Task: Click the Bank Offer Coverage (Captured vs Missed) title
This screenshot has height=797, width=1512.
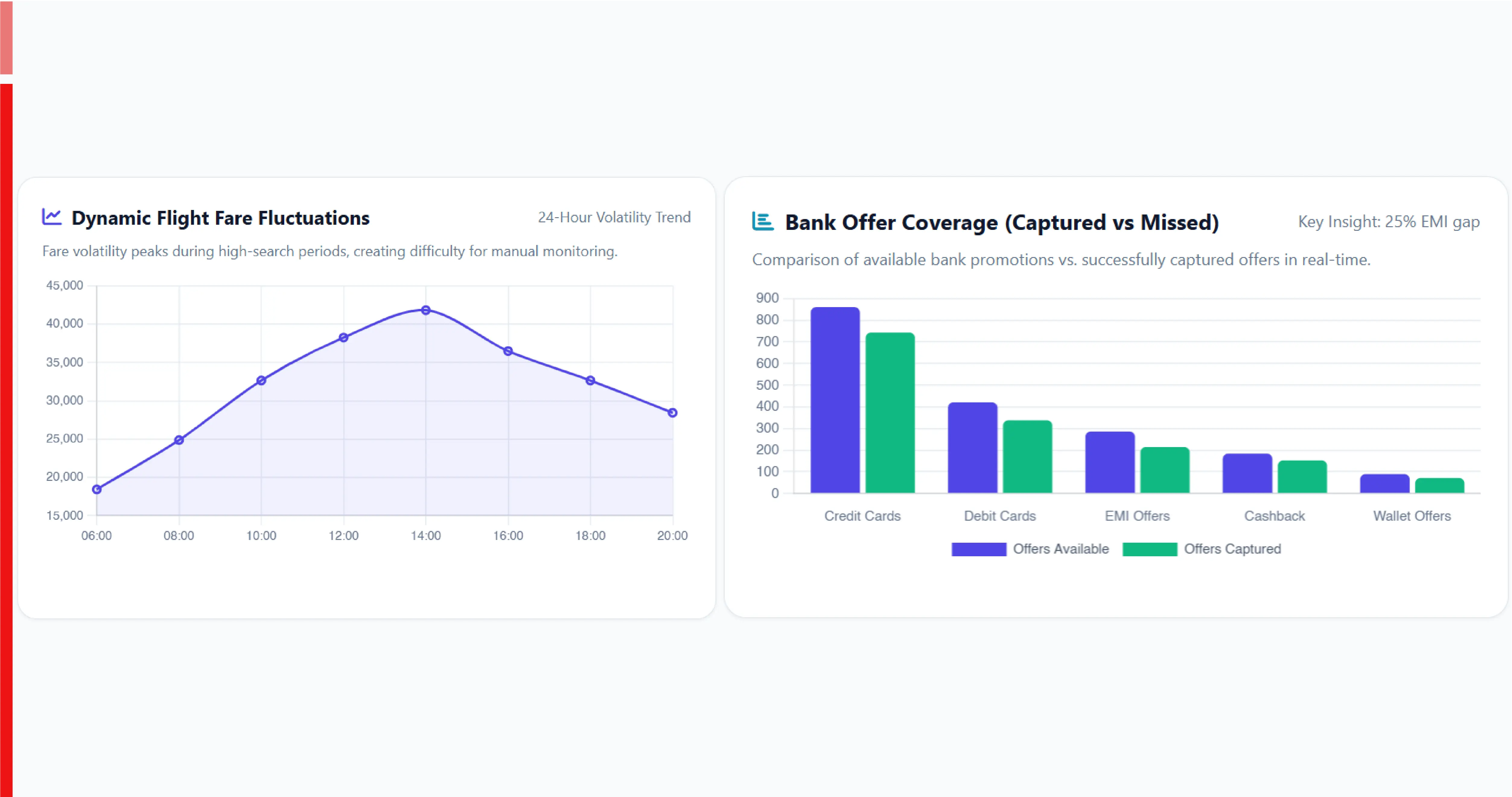Action: [x=1002, y=222]
